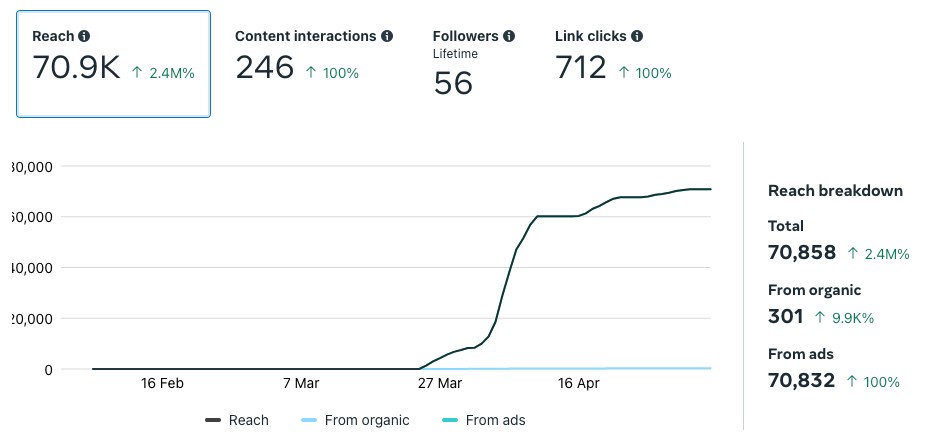Image resolution: width=936 pixels, height=434 pixels.
Task: Click the info icon beside Followers
Action: 509,36
